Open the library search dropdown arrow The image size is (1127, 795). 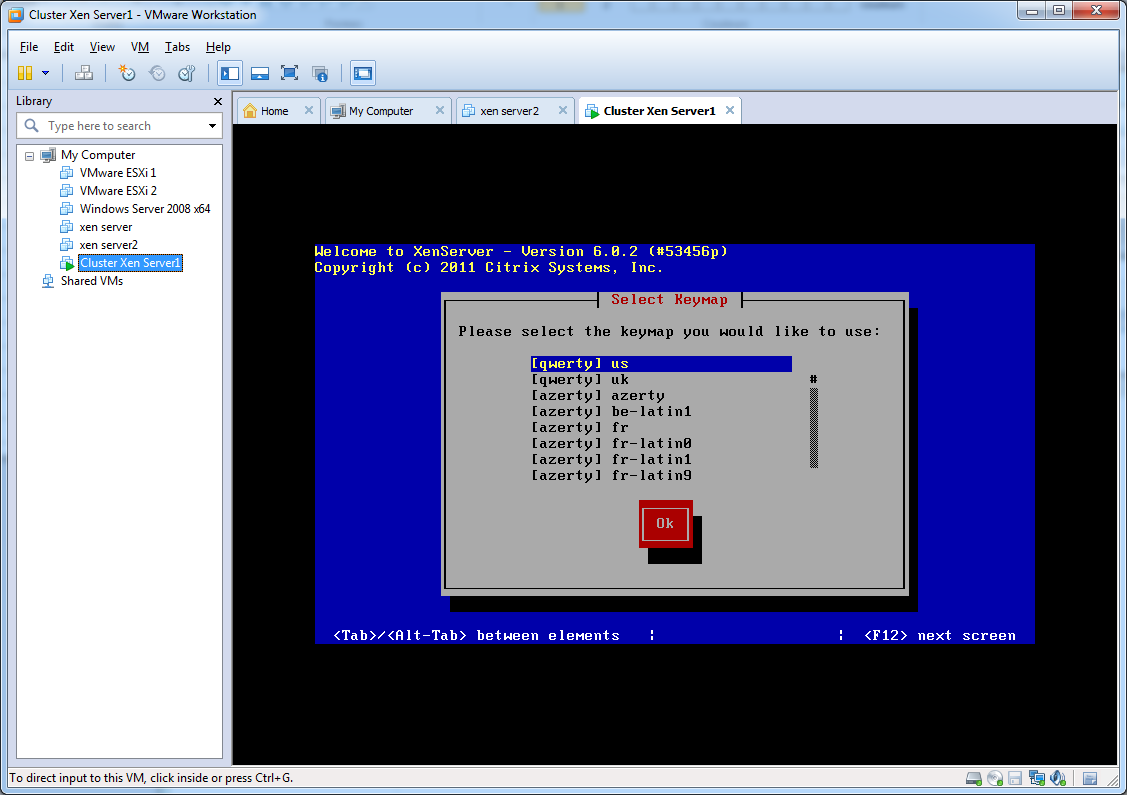point(212,126)
